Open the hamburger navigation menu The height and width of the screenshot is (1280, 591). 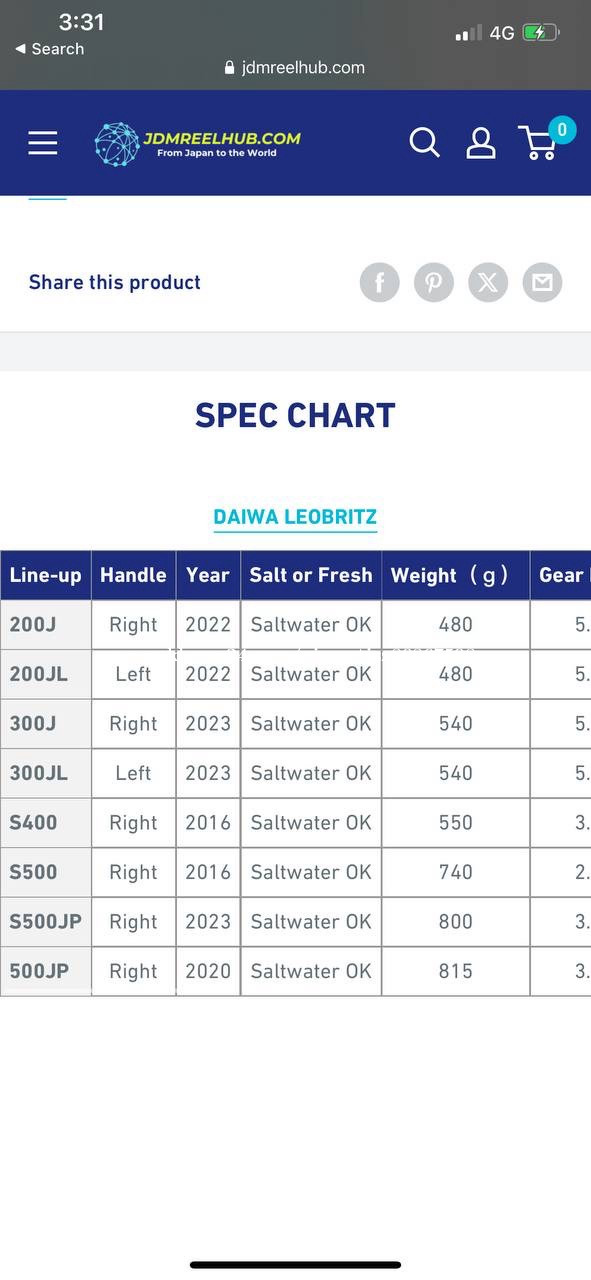[x=43, y=143]
